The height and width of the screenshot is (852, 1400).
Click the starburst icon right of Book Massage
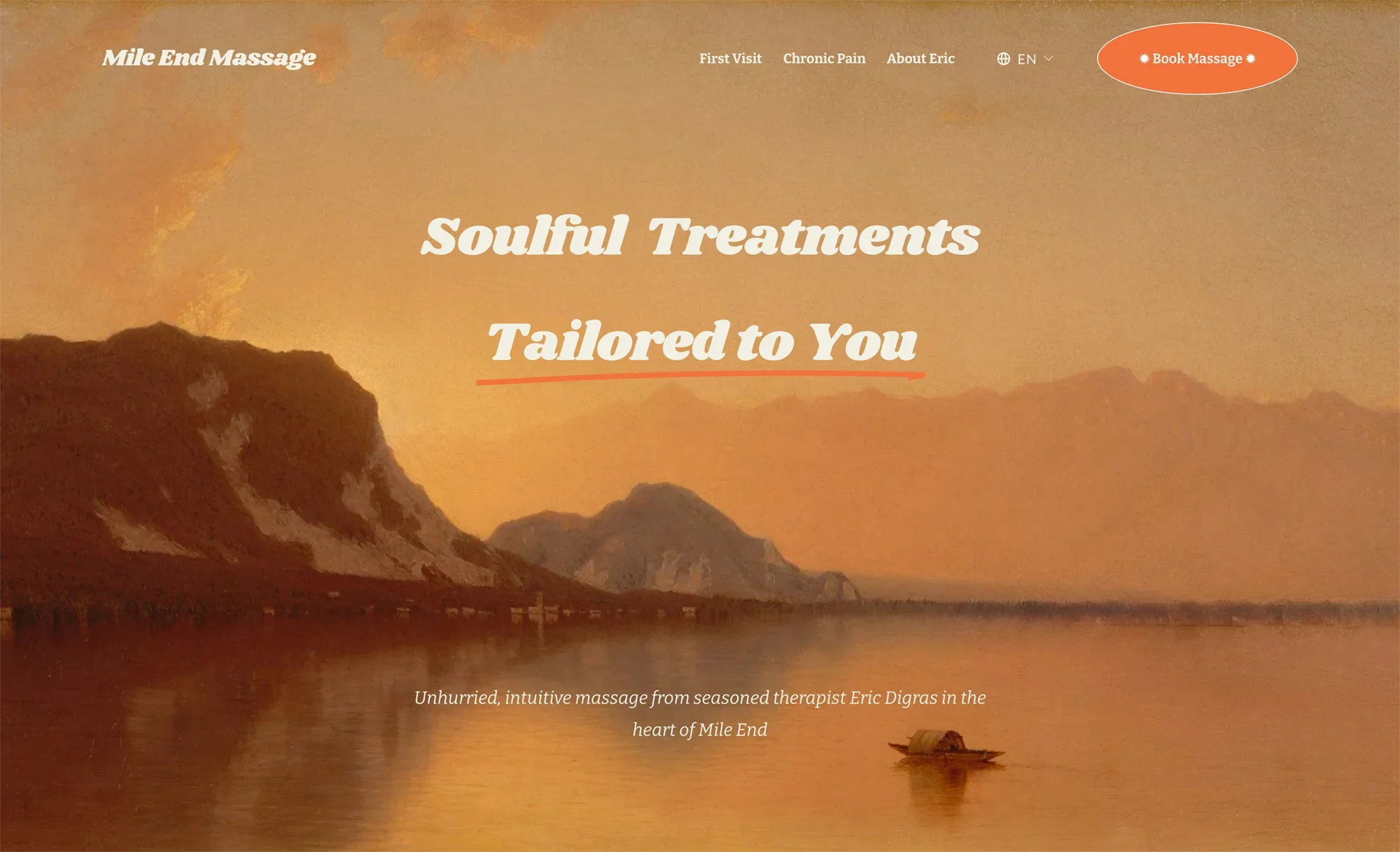coord(1250,59)
